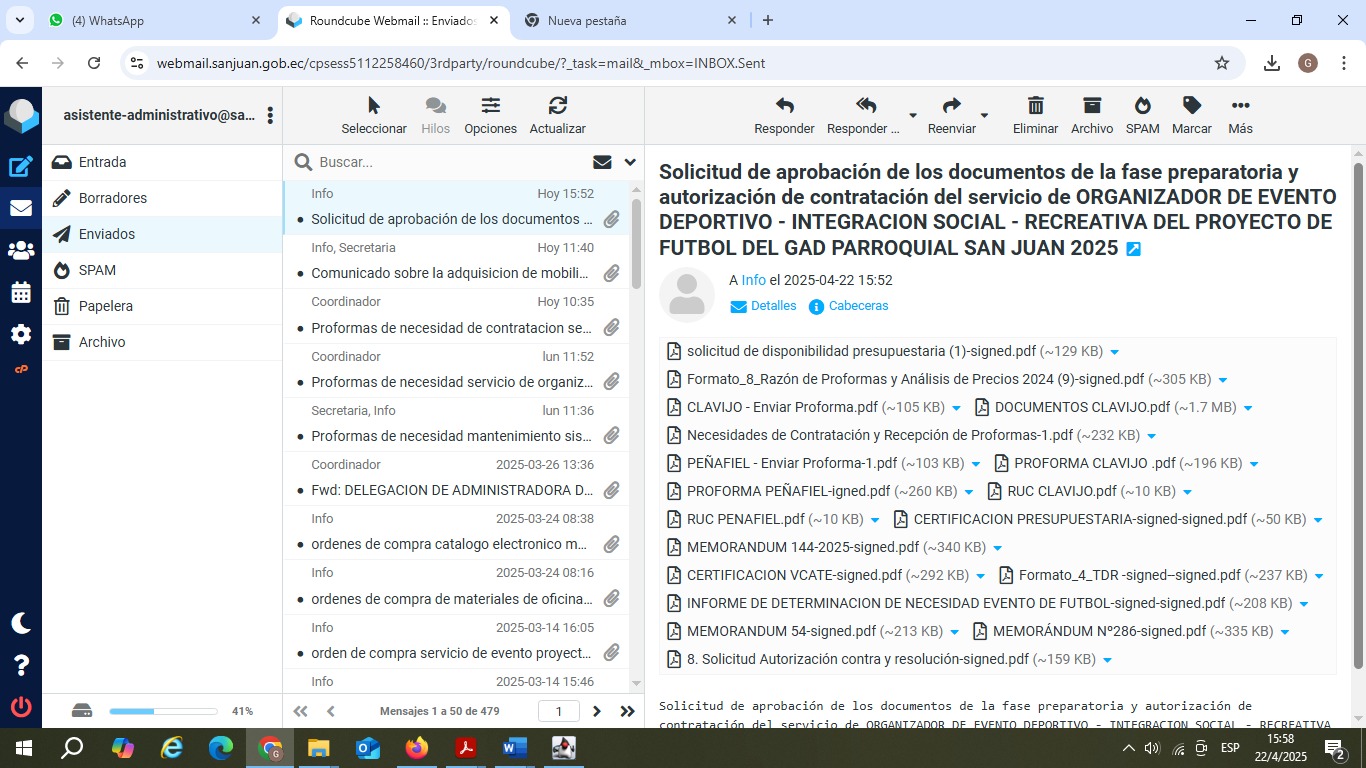Click the Seleccionar selection mode tool
1366x768 pixels.
374,106
